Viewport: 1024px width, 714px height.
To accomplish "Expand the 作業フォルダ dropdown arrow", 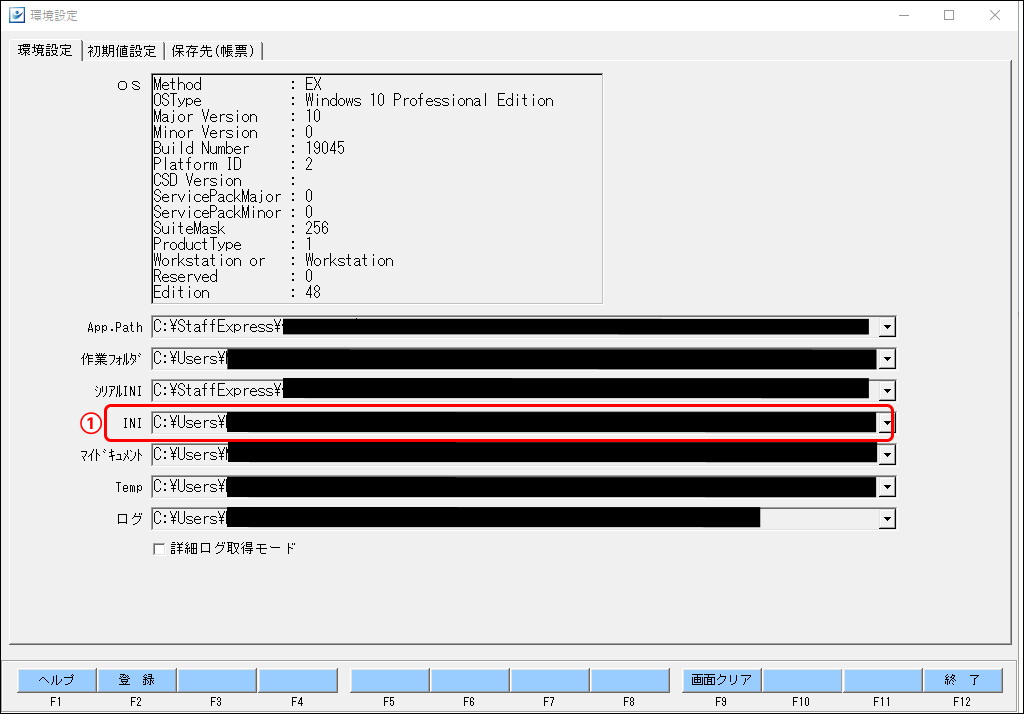I will point(887,359).
